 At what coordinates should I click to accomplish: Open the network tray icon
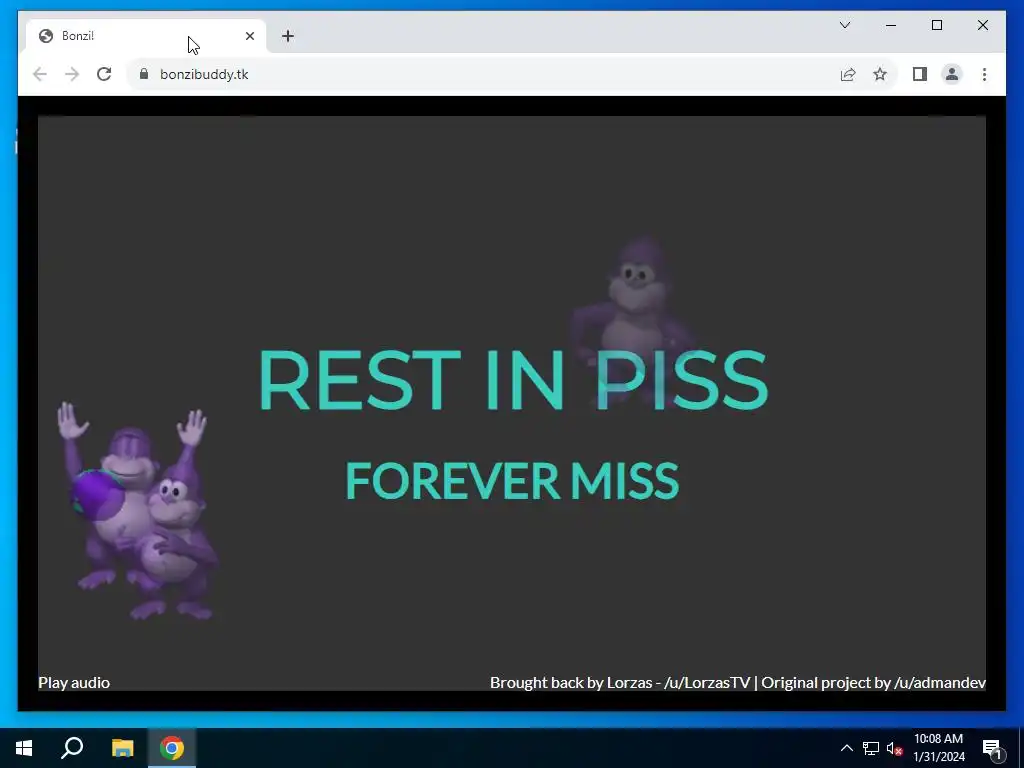[x=871, y=748]
